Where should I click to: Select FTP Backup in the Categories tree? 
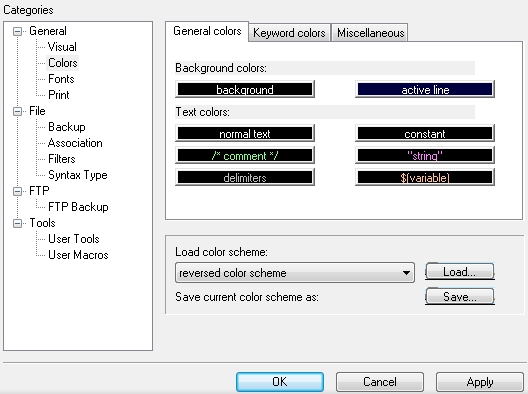coord(78,207)
